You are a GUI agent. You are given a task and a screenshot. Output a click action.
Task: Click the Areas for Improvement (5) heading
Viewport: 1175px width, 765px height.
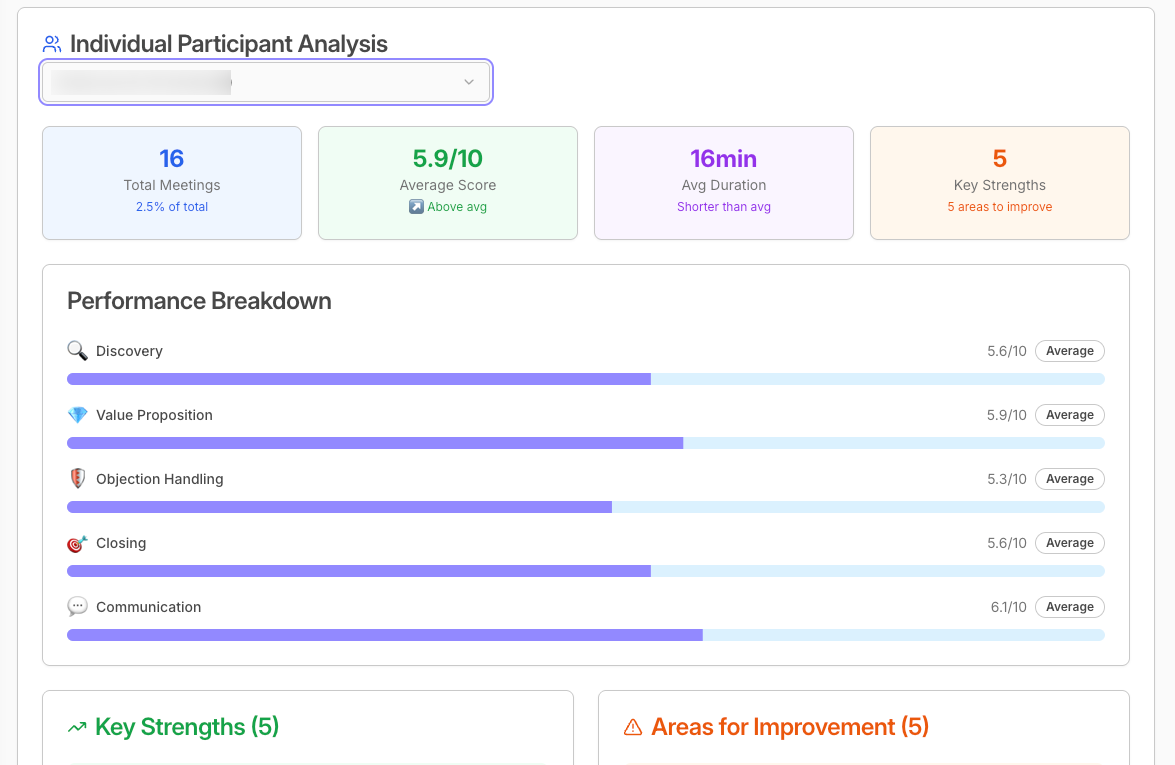click(790, 727)
